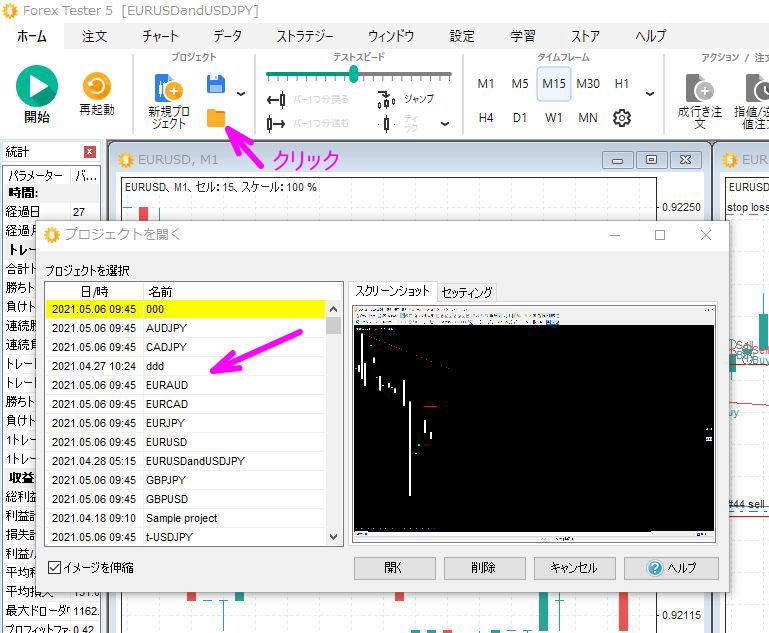This screenshot has height=633, width=769.
Task: Select the EURAUD project row
Action: [x=185, y=385]
